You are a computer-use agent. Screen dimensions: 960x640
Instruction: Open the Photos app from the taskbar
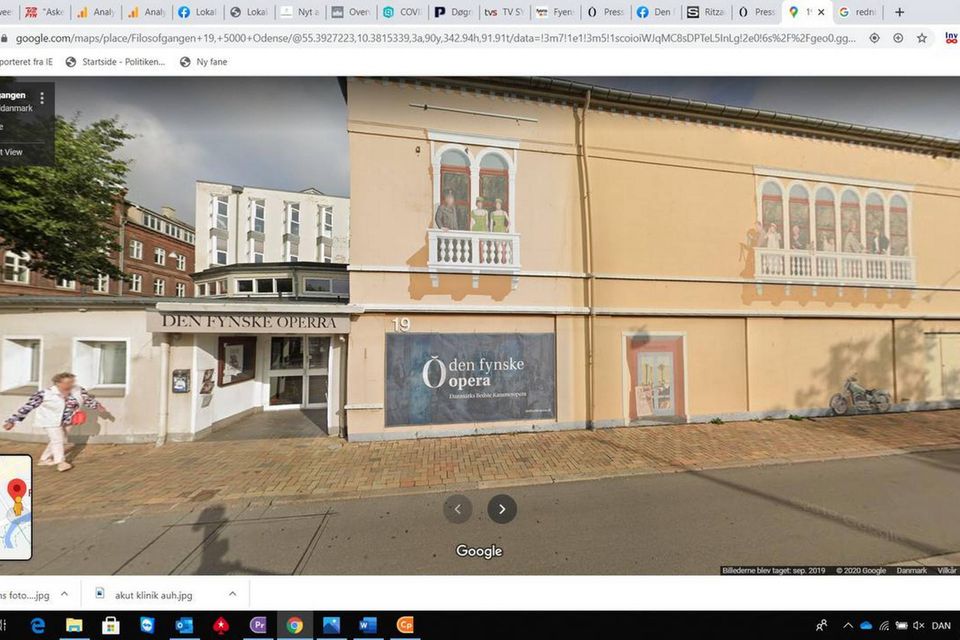[x=331, y=625]
